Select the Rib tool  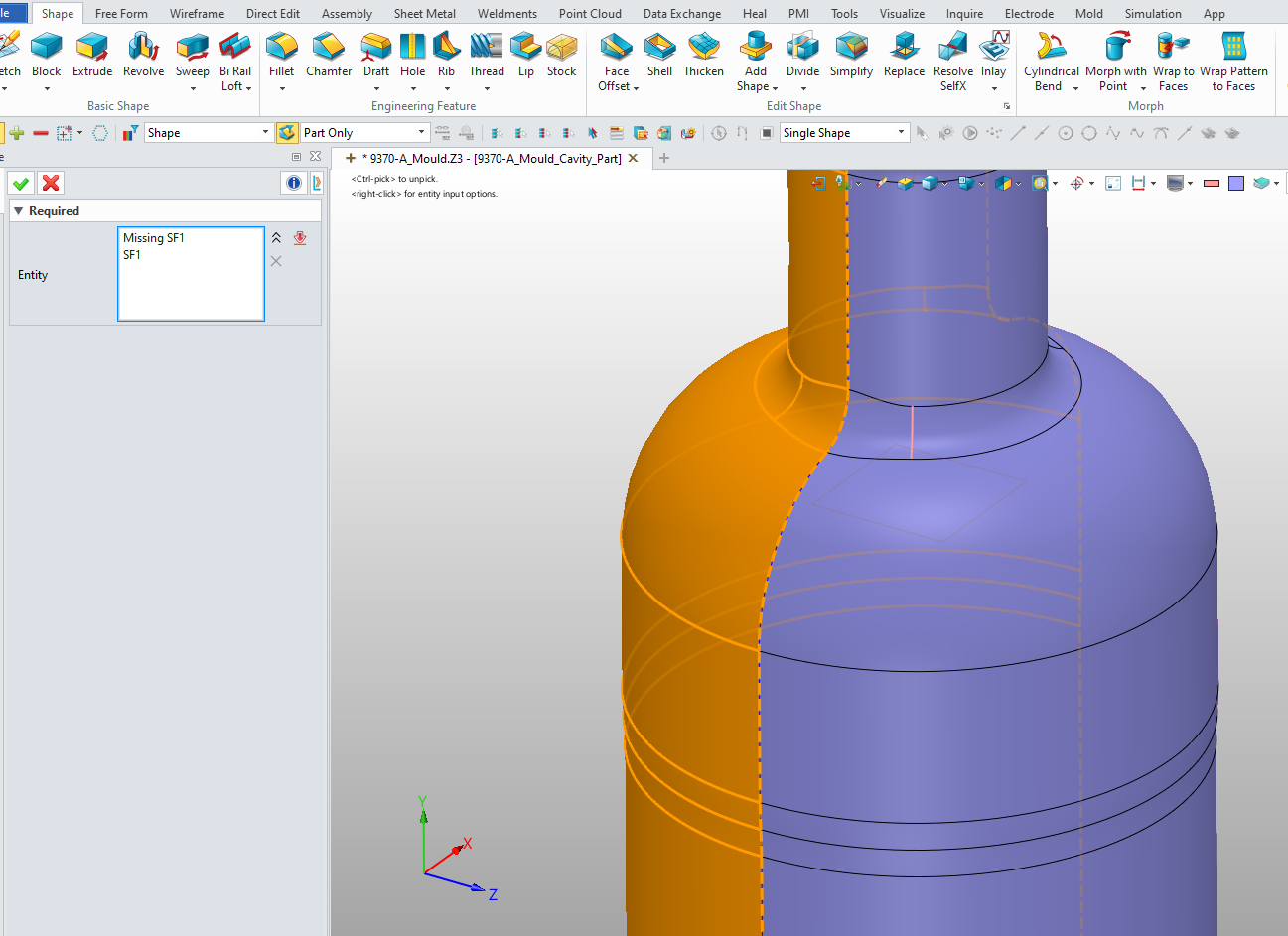(447, 56)
